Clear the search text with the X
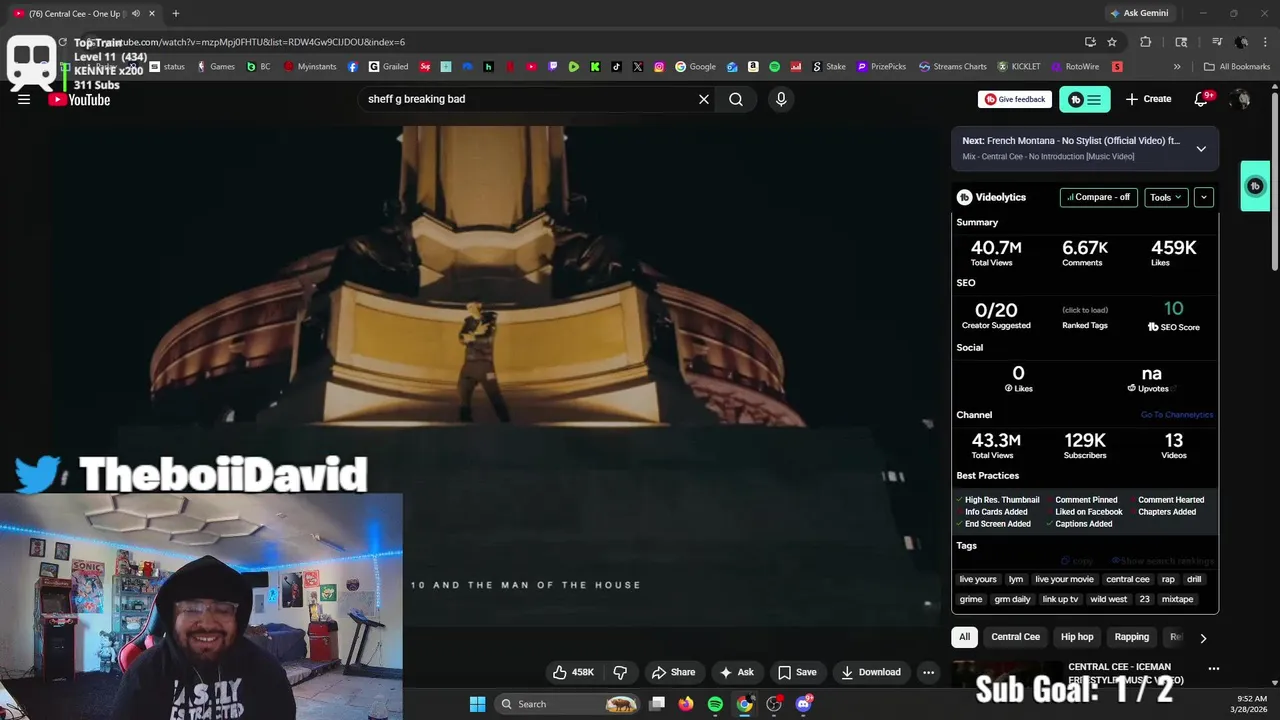The image size is (1280, 720). (704, 99)
